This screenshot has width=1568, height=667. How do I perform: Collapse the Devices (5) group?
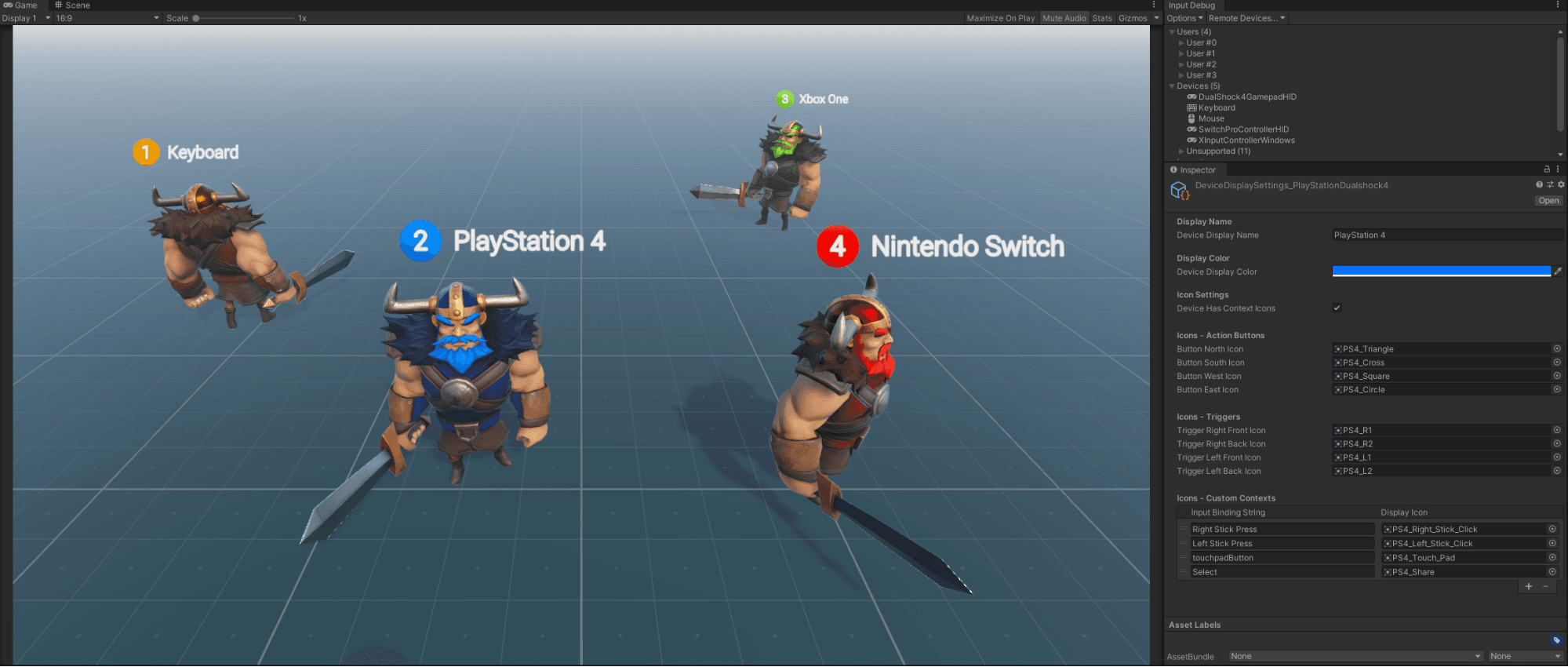1172,86
